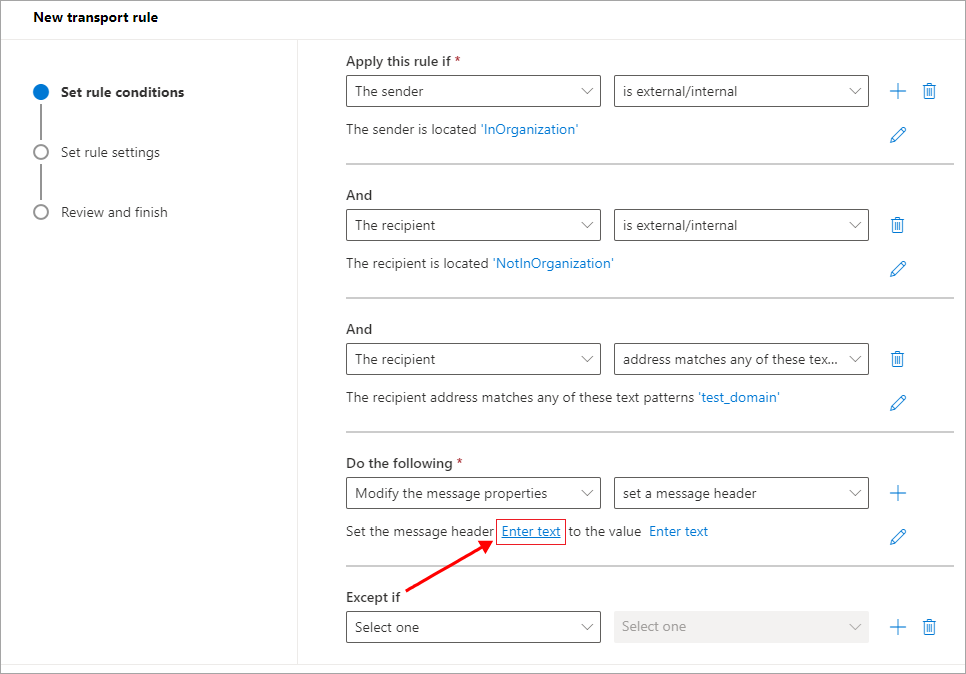The image size is (966, 674).
Task: Select the 'Set rule conditions' step
Action: [122, 92]
